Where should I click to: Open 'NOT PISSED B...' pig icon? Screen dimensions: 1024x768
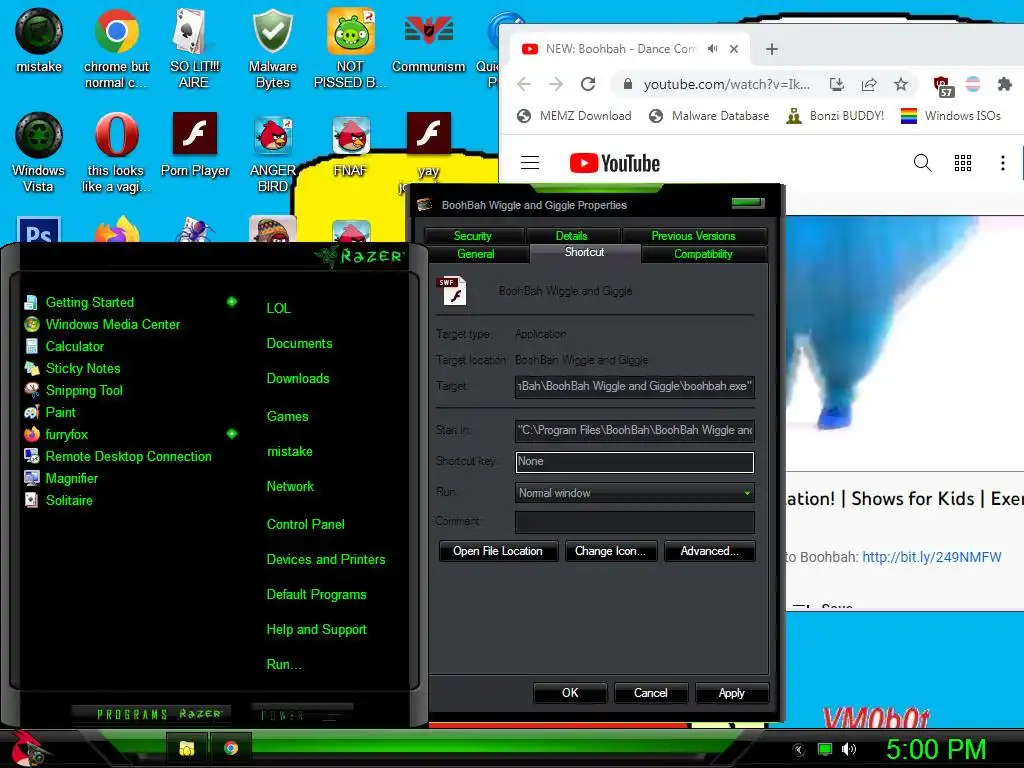(350, 48)
